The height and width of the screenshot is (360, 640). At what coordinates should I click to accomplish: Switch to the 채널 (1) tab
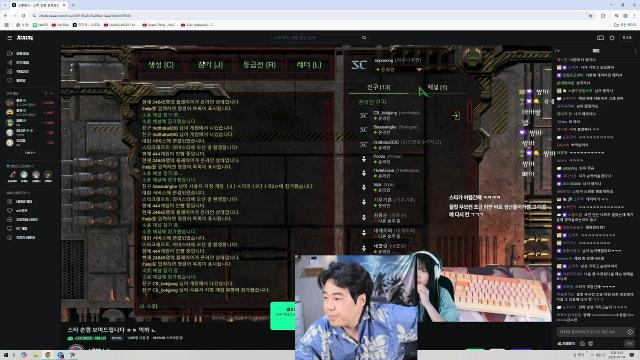point(438,87)
